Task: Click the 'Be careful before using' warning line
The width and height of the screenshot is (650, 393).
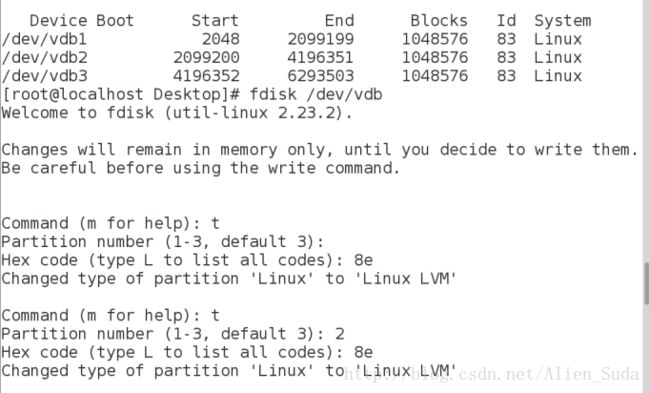Action: pos(201,168)
